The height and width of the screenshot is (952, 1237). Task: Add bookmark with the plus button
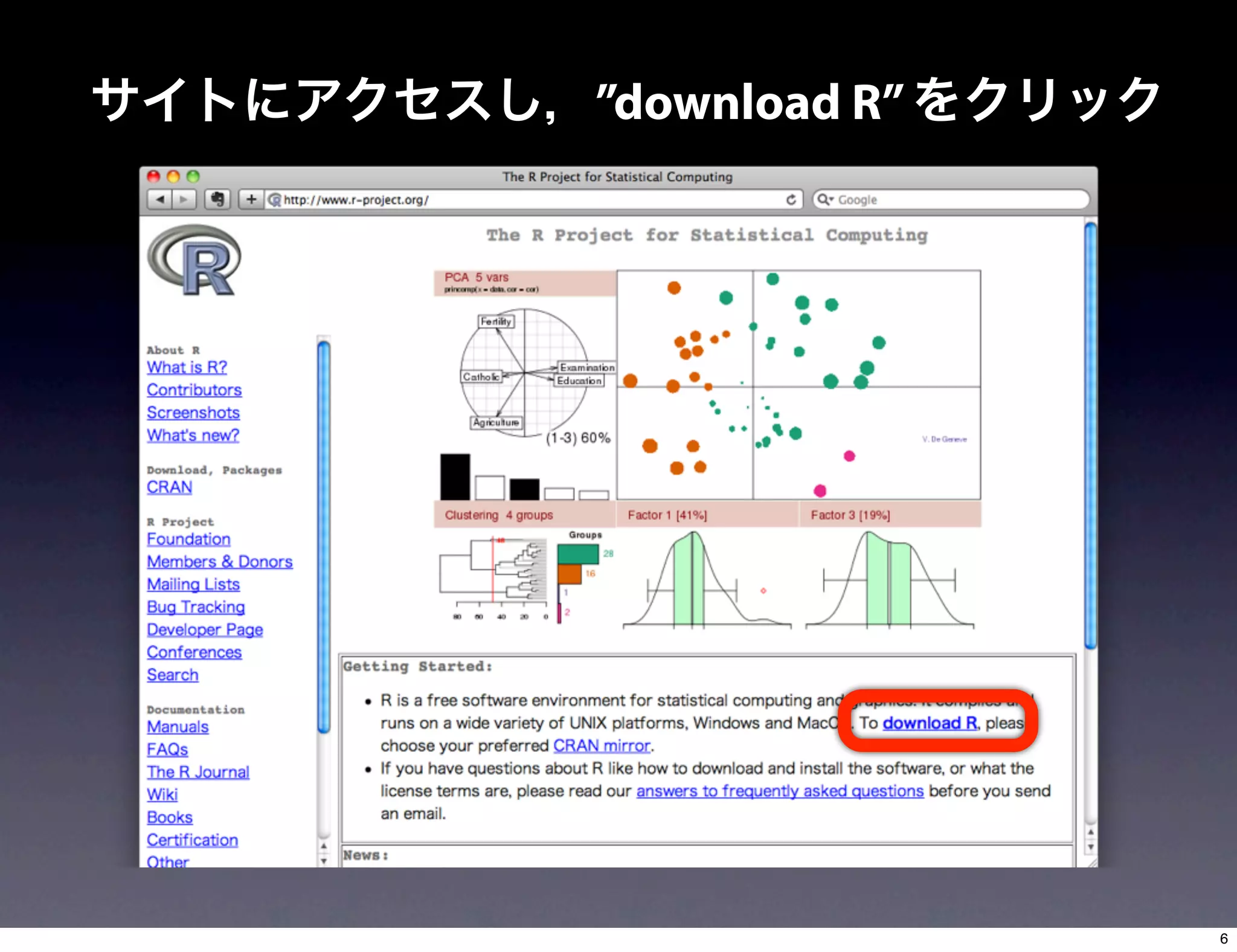tap(251, 199)
